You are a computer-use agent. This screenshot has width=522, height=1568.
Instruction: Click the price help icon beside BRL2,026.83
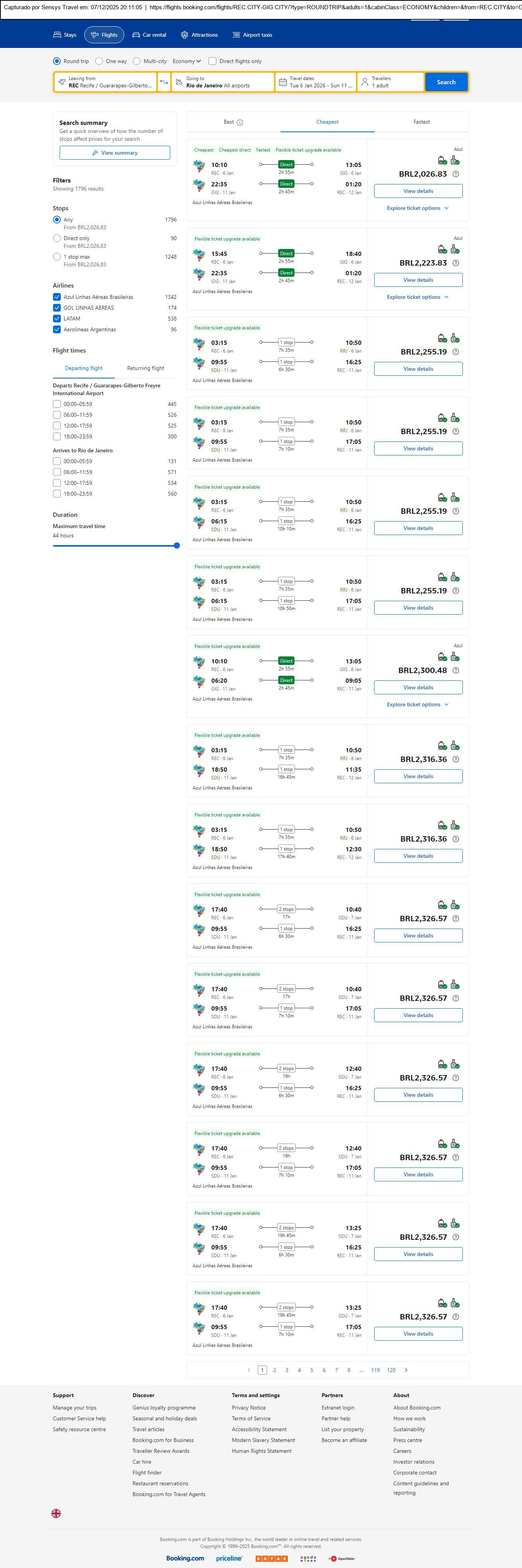pyautogui.click(x=455, y=174)
